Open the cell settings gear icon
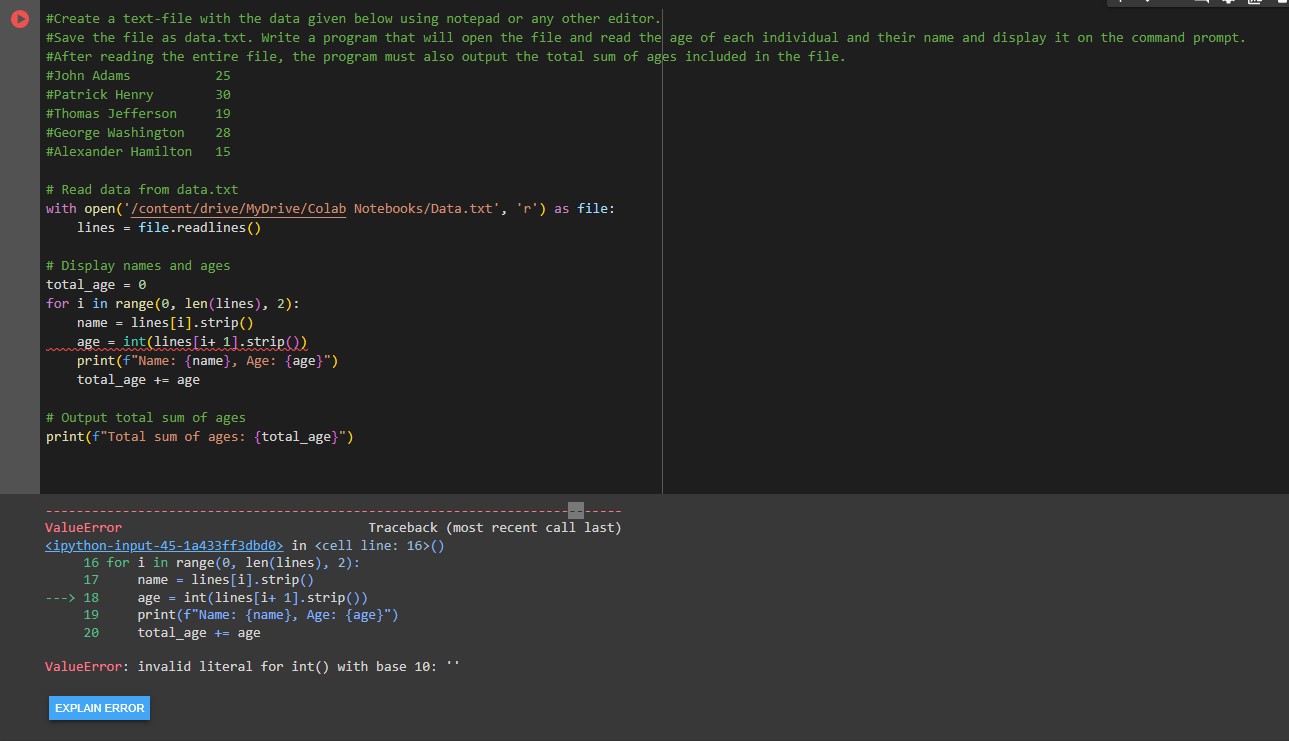This screenshot has width=1289, height=741. point(1230,5)
